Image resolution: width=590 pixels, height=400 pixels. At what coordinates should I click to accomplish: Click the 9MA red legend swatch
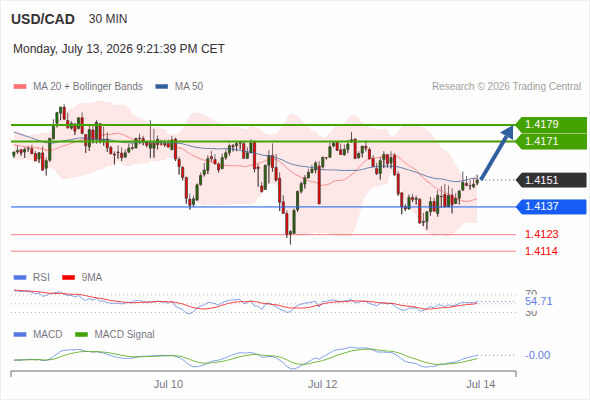tap(68, 278)
